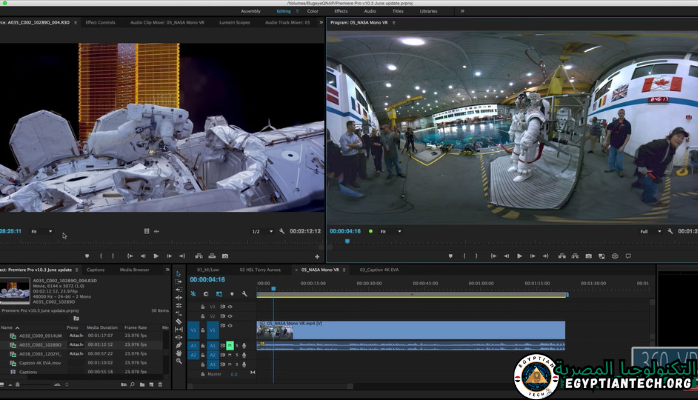Select the Pen tool in tools panel
698x400 pixels.
click(x=179, y=345)
